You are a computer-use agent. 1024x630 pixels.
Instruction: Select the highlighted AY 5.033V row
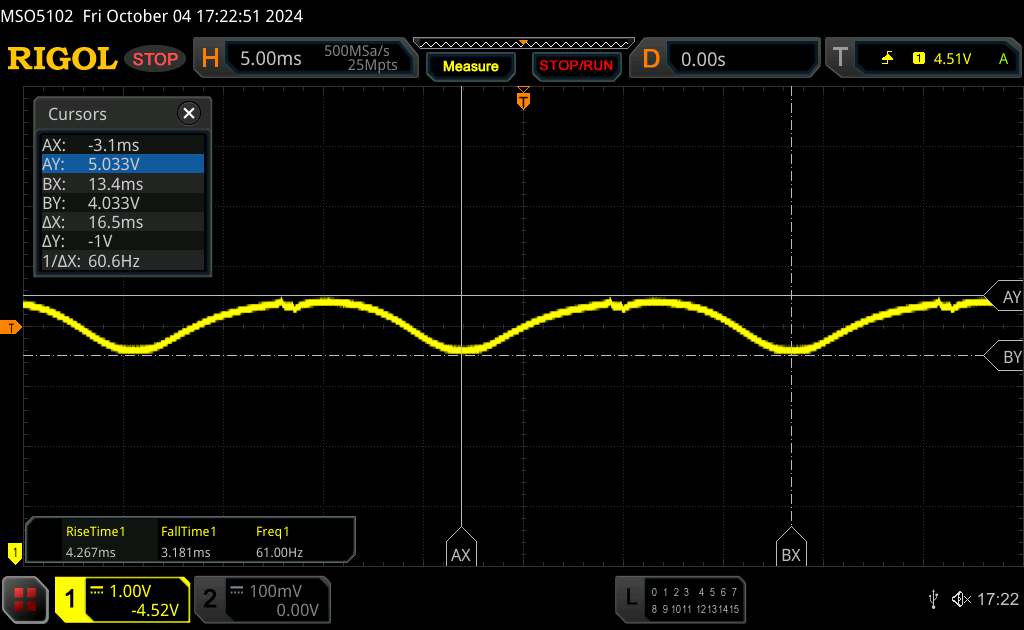tap(123, 164)
